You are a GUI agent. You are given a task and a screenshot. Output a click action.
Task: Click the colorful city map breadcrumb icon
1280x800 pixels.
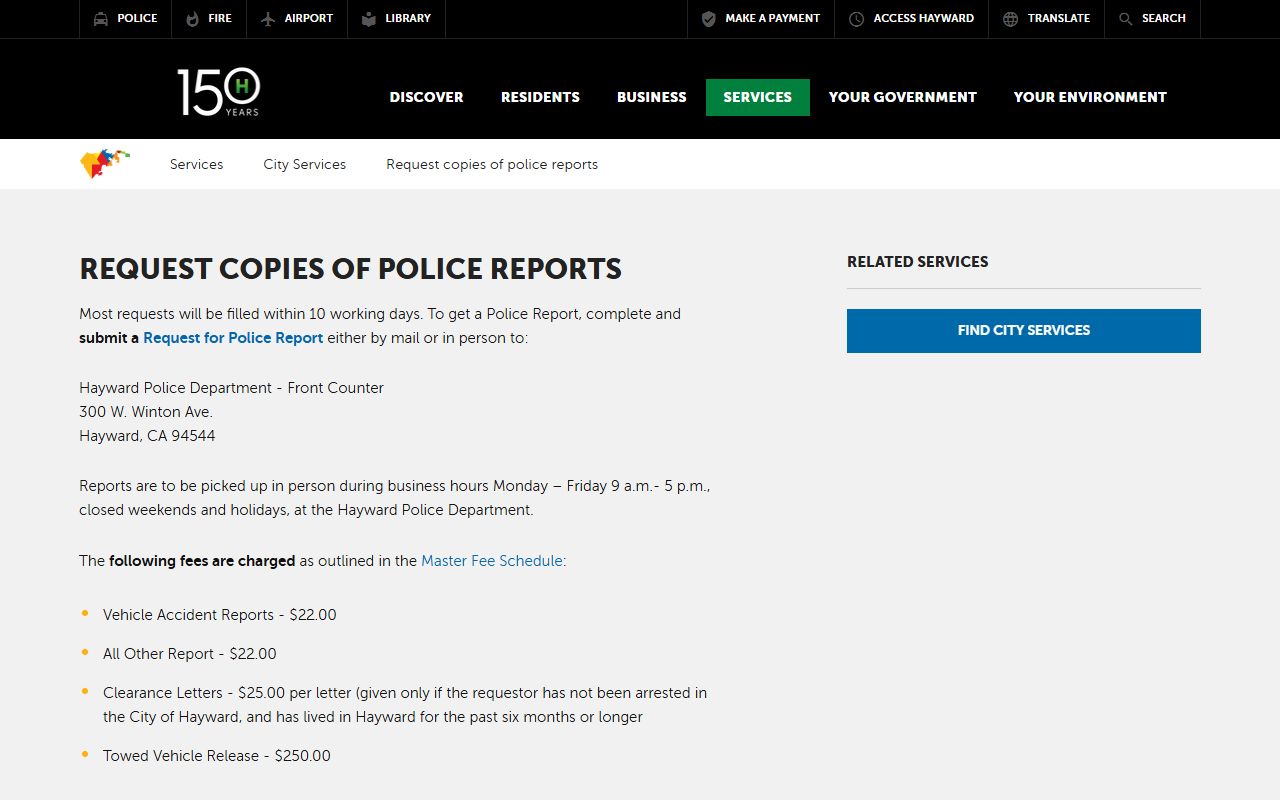(x=105, y=163)
